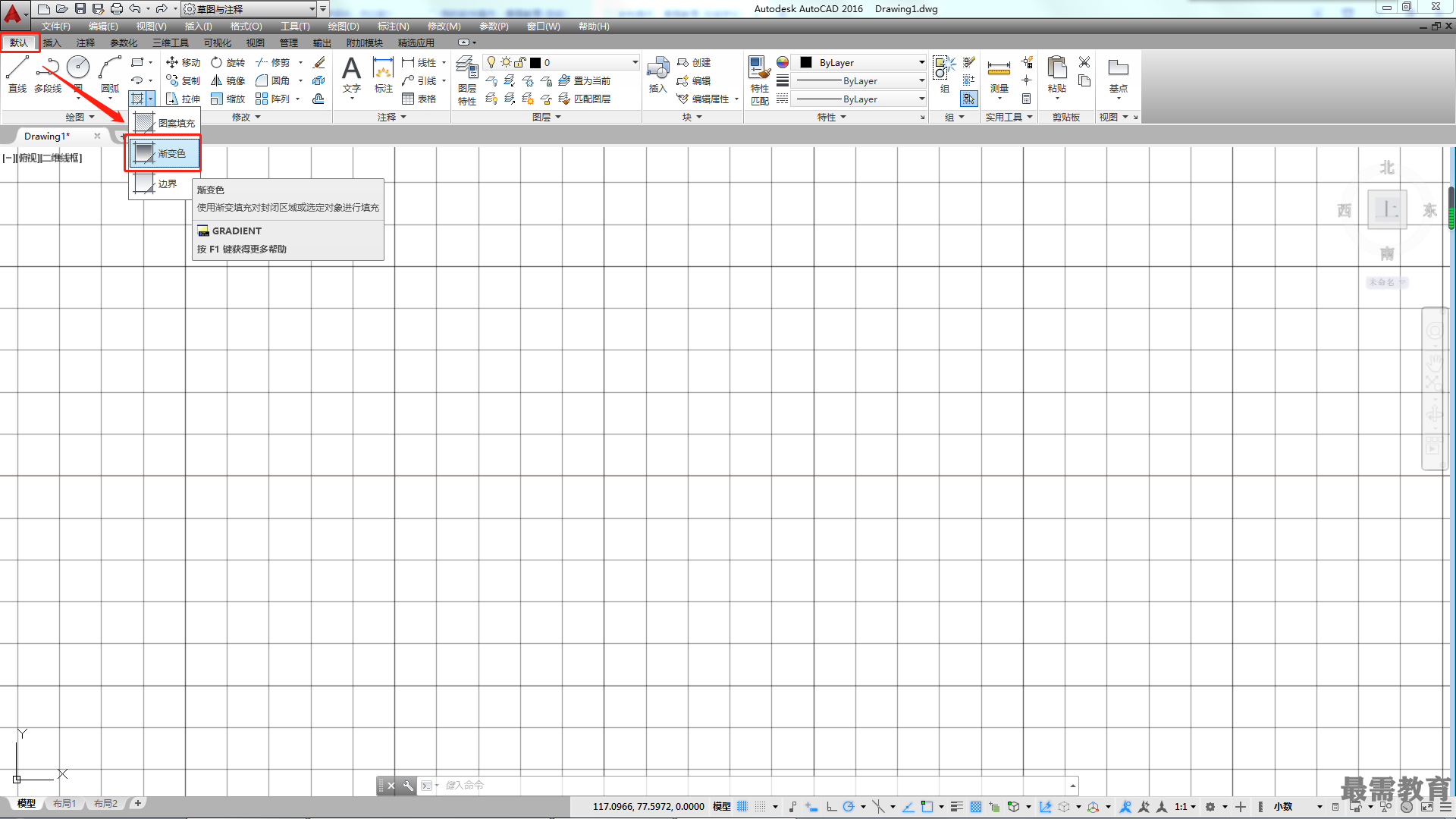Expand the Modify (修改) panel
Viewport: 1456px width, 819px height.
246,117
